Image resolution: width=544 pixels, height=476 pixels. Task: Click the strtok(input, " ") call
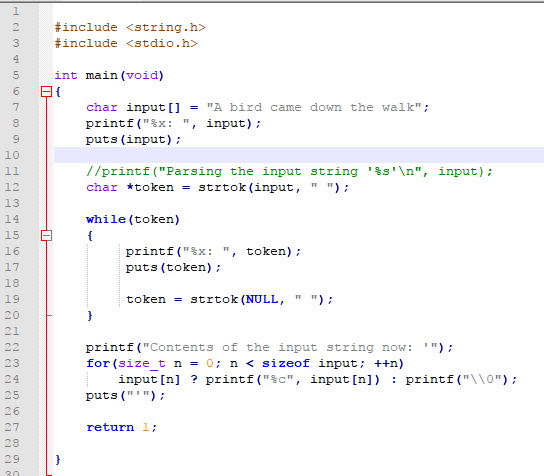click(x=270, y=187)
